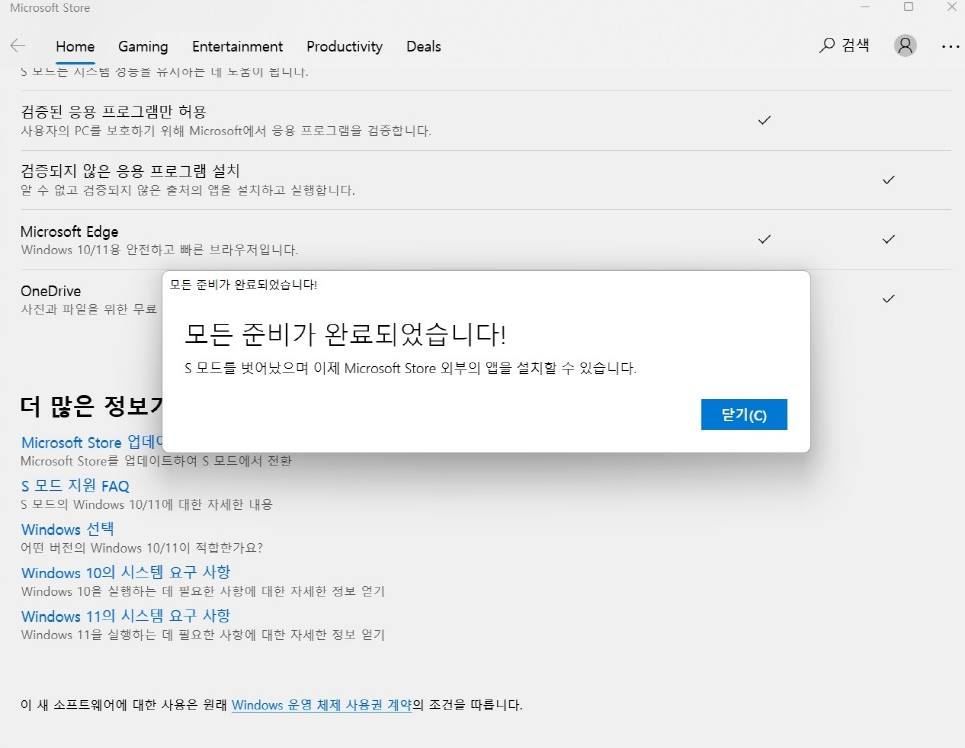Open the S 모드 지원 FAQ link

click(x=75, y=486)
